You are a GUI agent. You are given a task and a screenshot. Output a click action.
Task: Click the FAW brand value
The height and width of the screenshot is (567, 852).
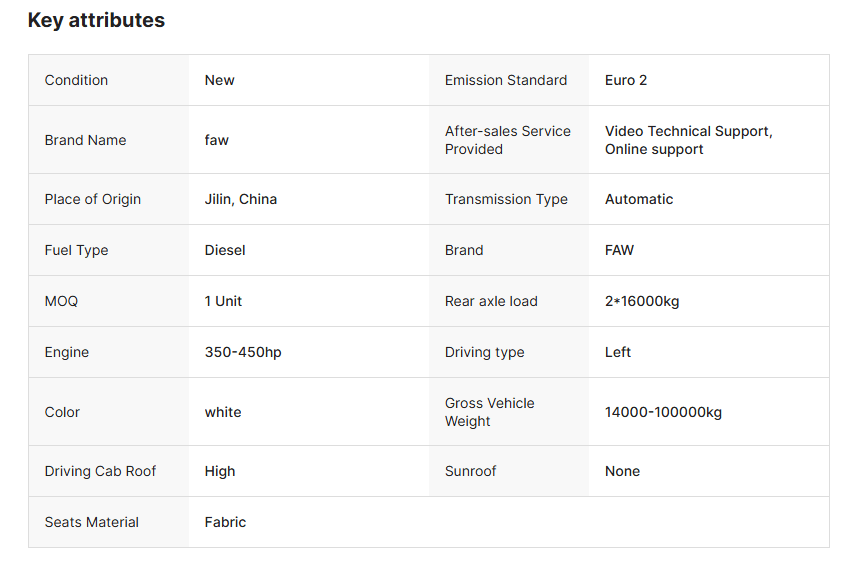coord(619,250)
